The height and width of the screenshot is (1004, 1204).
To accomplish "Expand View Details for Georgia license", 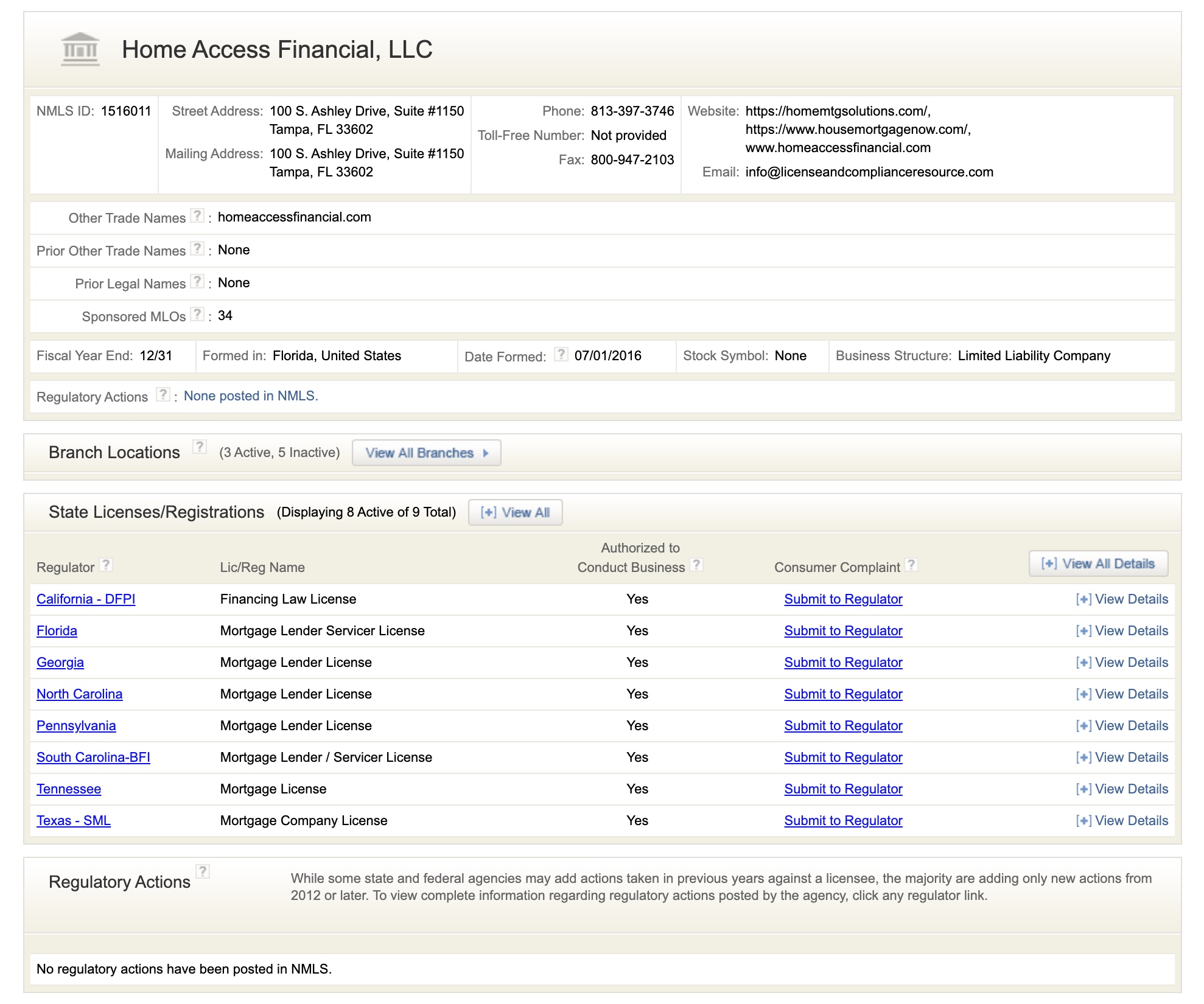I will pos(1121,663).
